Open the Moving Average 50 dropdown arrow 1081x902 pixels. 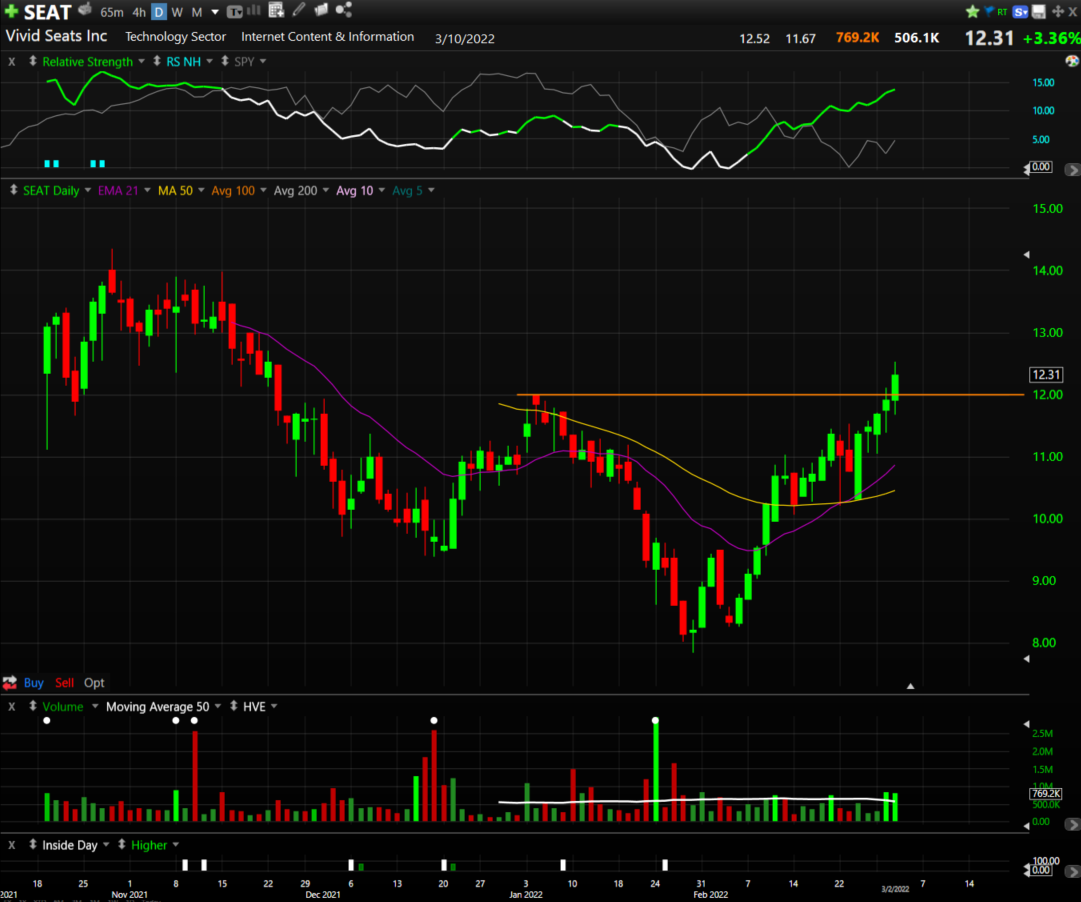coord(218,706)
